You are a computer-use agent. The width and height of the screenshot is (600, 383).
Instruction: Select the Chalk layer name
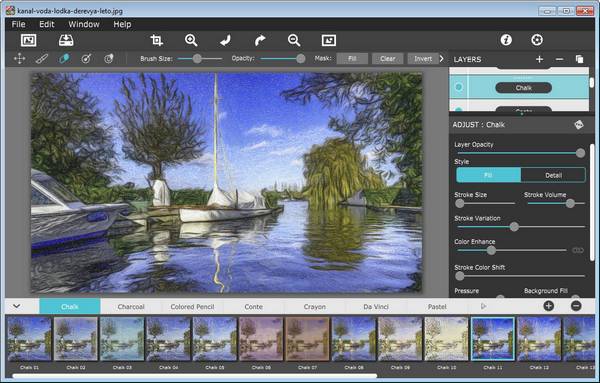click(x=523, y=88)
